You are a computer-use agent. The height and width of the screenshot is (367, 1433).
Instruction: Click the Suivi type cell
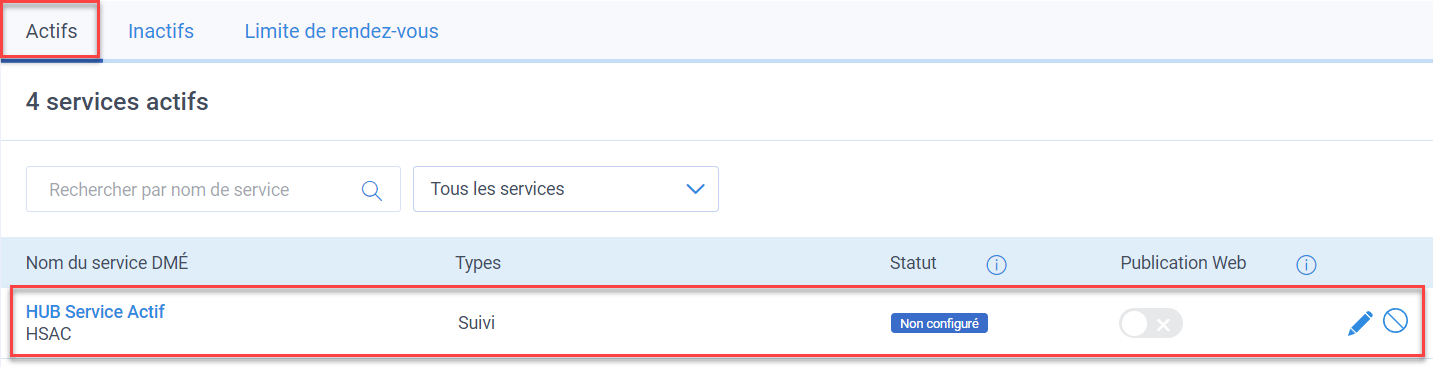click(477, 323)
